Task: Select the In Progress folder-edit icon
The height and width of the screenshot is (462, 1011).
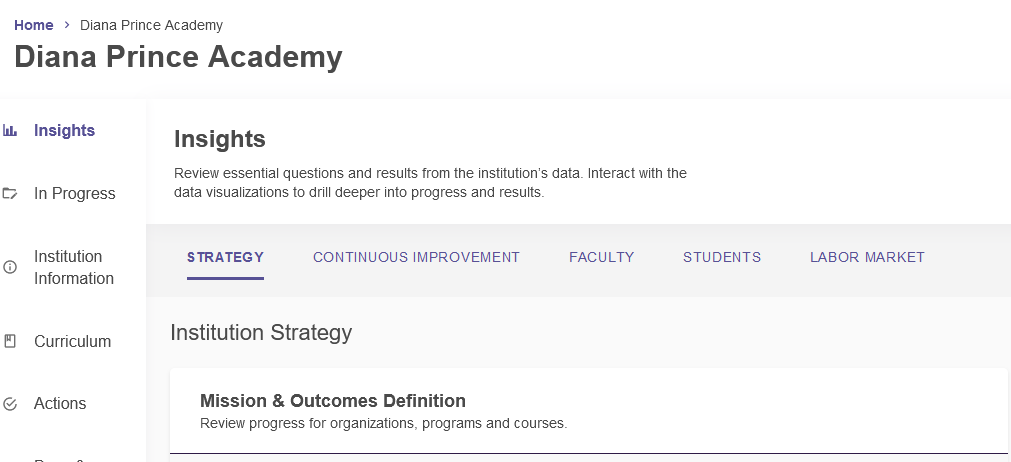Action: coord(10,193)
